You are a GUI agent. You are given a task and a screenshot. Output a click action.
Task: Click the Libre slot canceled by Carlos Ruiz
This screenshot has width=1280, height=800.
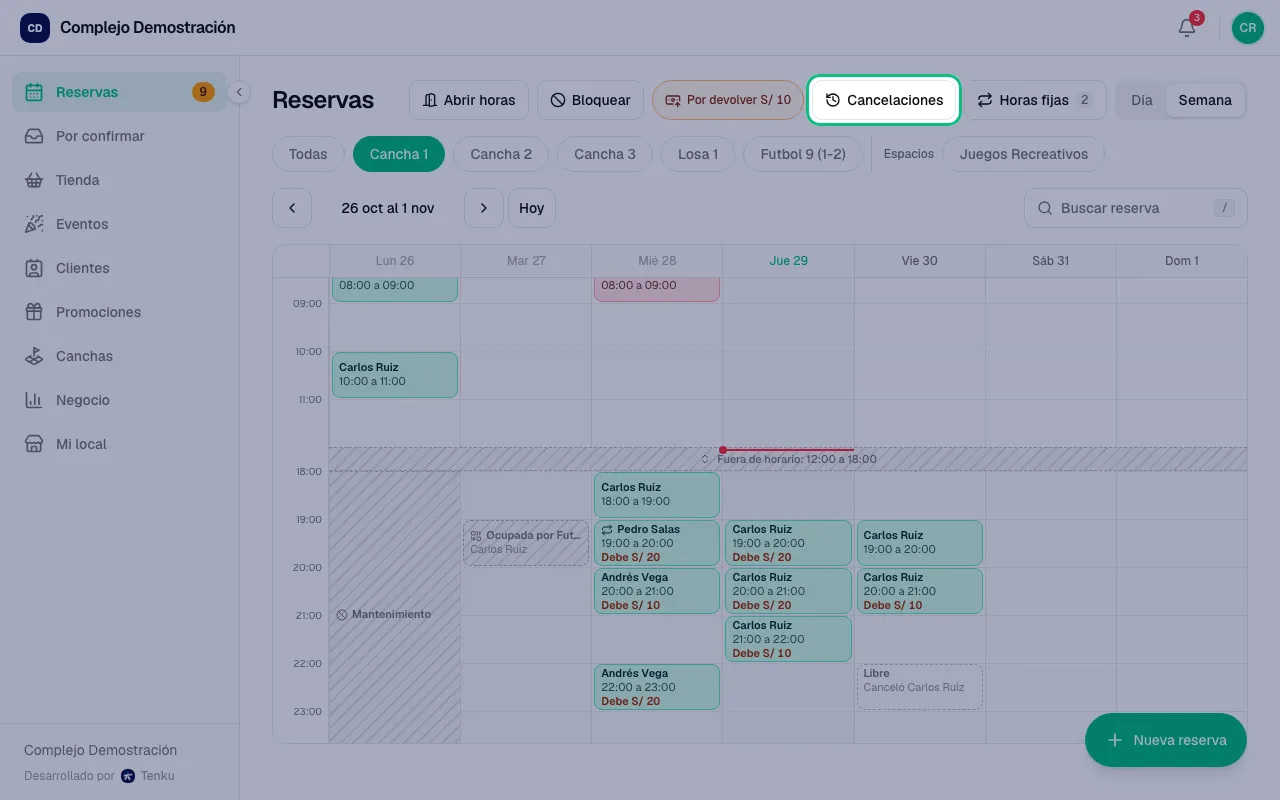click(x=920, y=687)
